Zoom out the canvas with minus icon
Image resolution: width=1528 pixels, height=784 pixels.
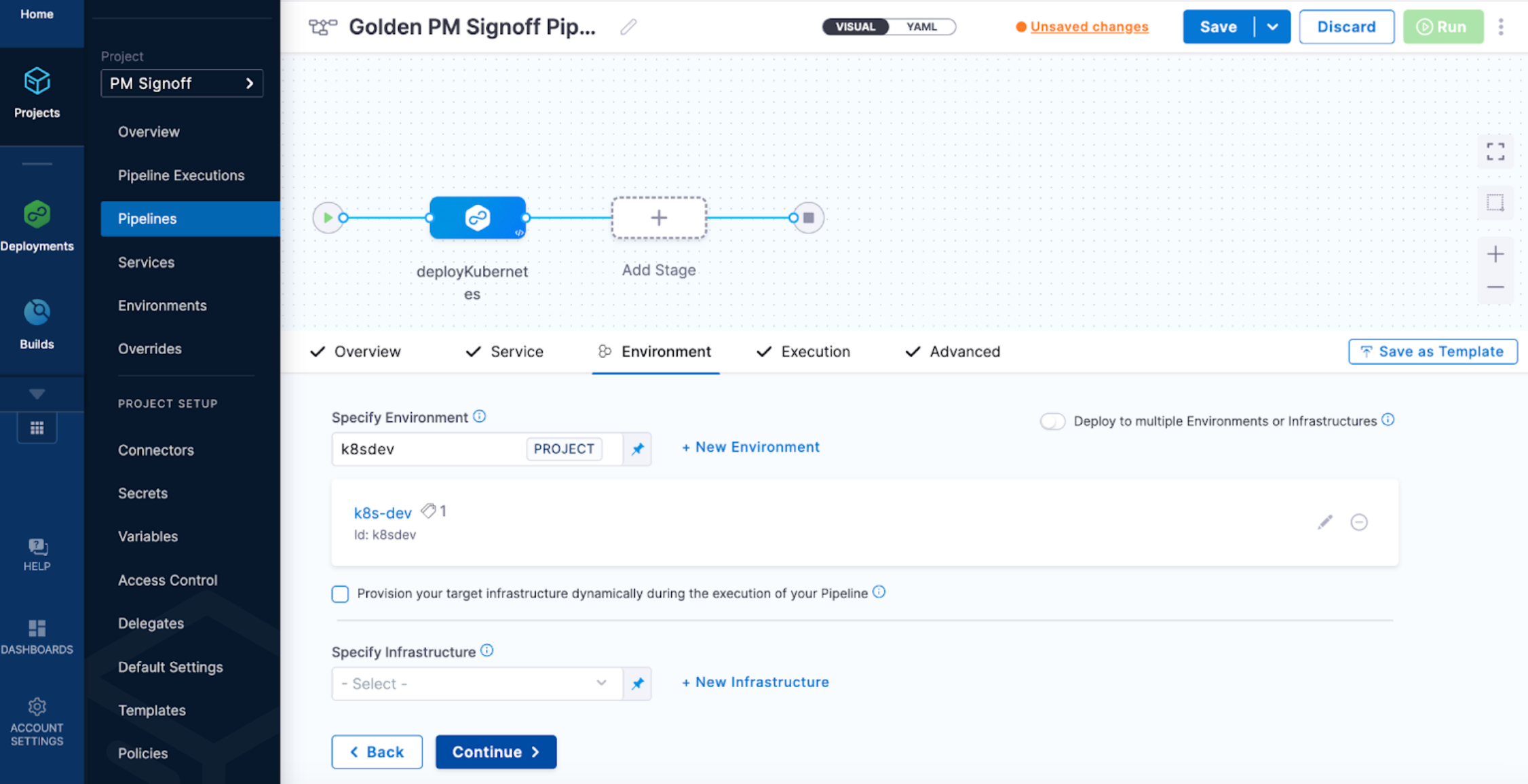[1495, 288]
